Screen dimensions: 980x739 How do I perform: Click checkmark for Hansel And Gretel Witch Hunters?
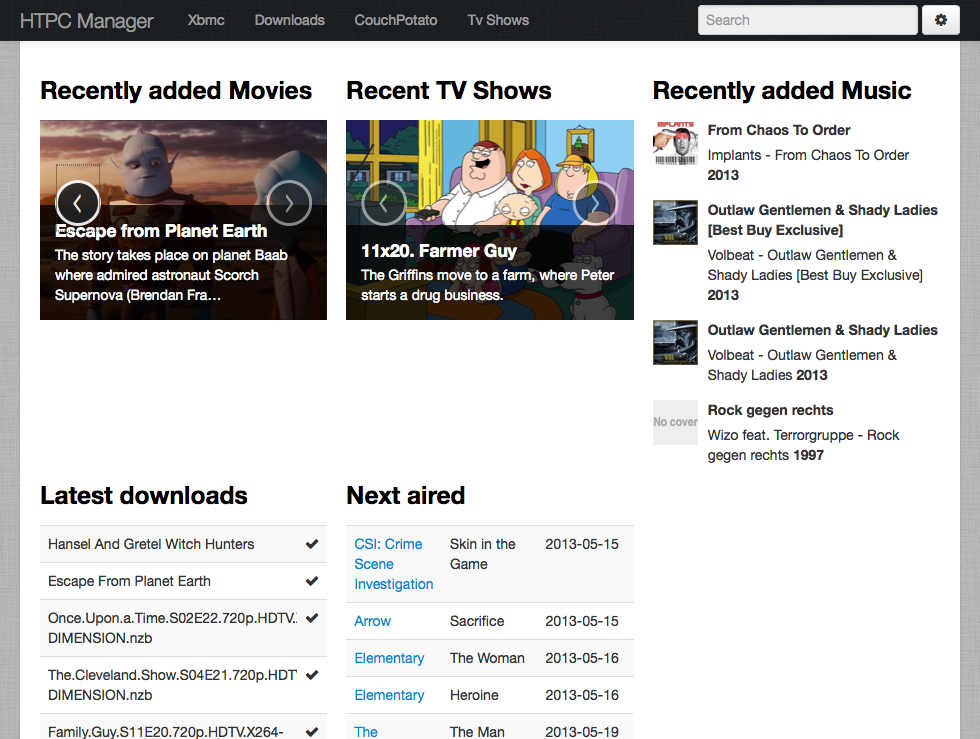312,544
